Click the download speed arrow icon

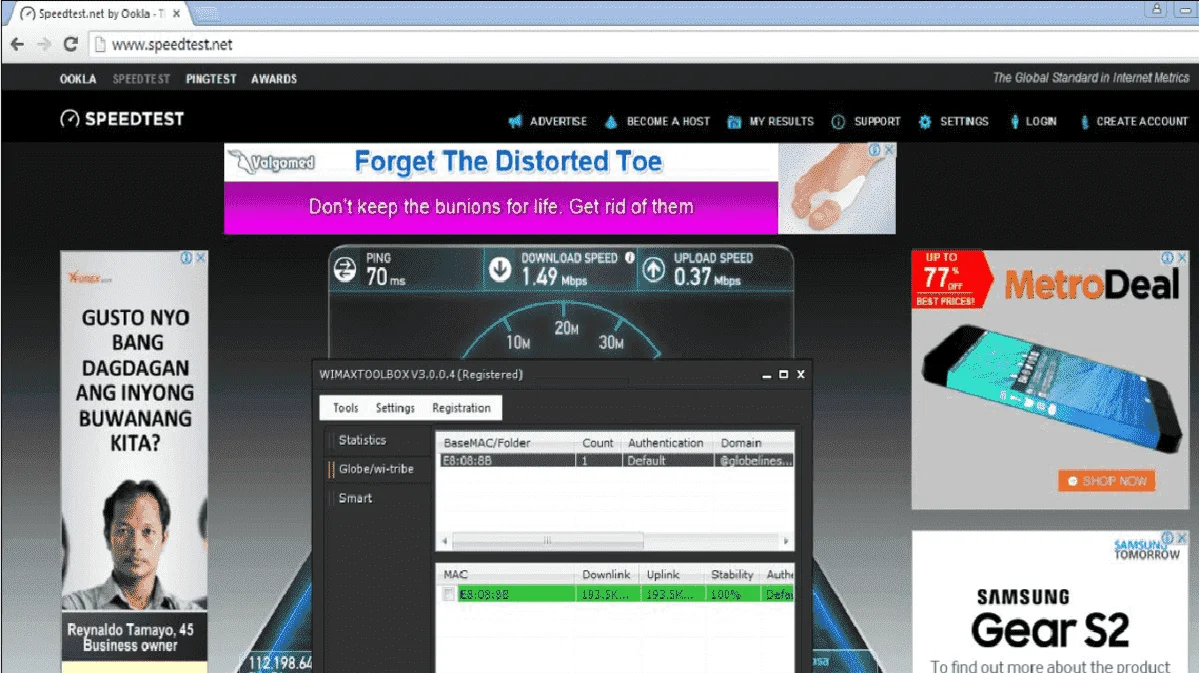click(500, 269)
